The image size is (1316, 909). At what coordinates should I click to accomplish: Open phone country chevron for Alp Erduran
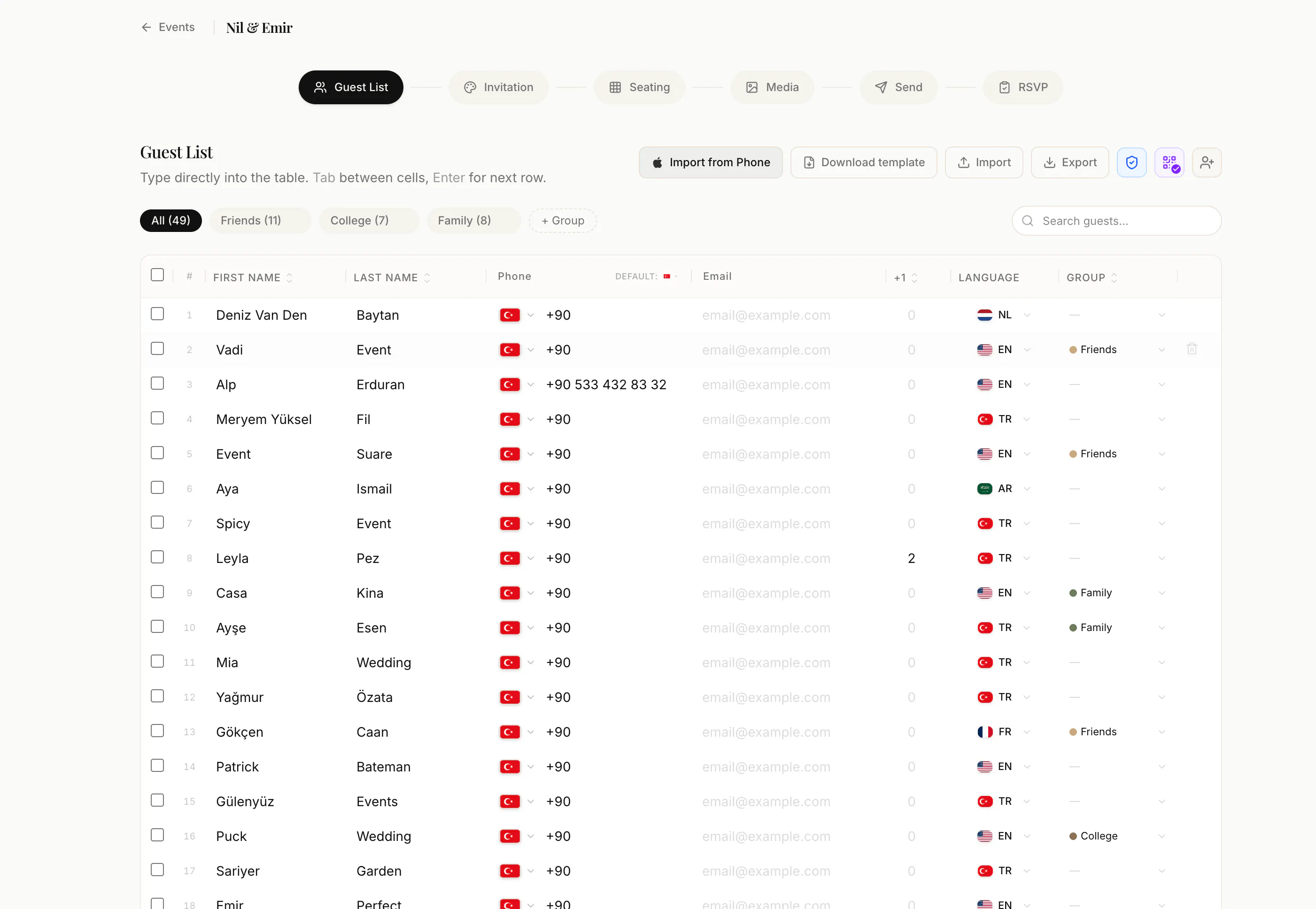click(530, 385)
